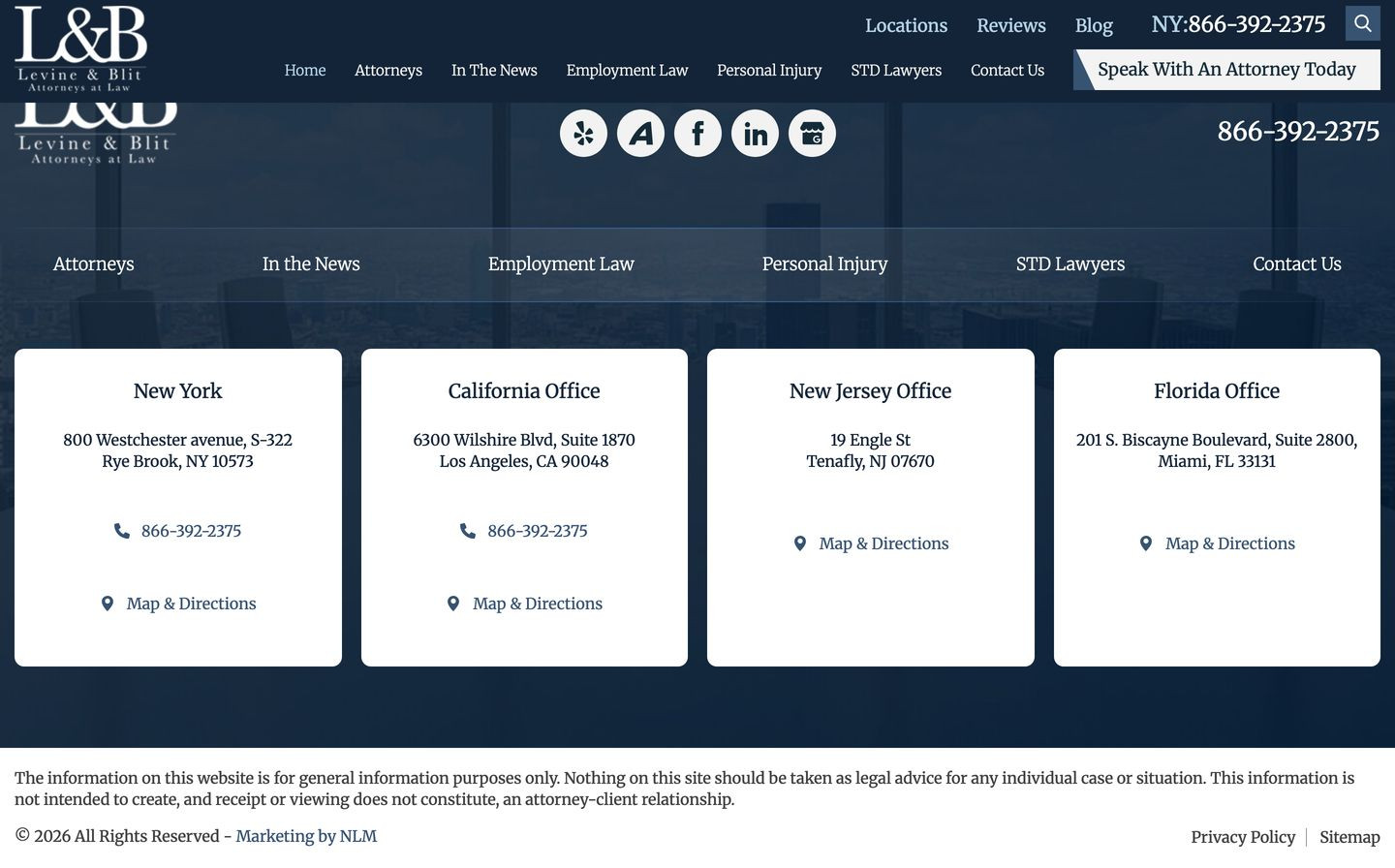1395x868 pixels.
Task: Open the Blog link in header
Action: click(1094, 25)
